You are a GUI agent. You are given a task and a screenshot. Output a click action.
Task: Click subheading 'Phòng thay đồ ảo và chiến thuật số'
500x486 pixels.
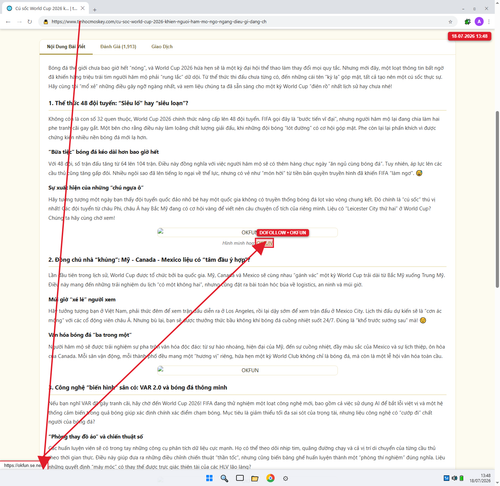(x=96, y=437)
